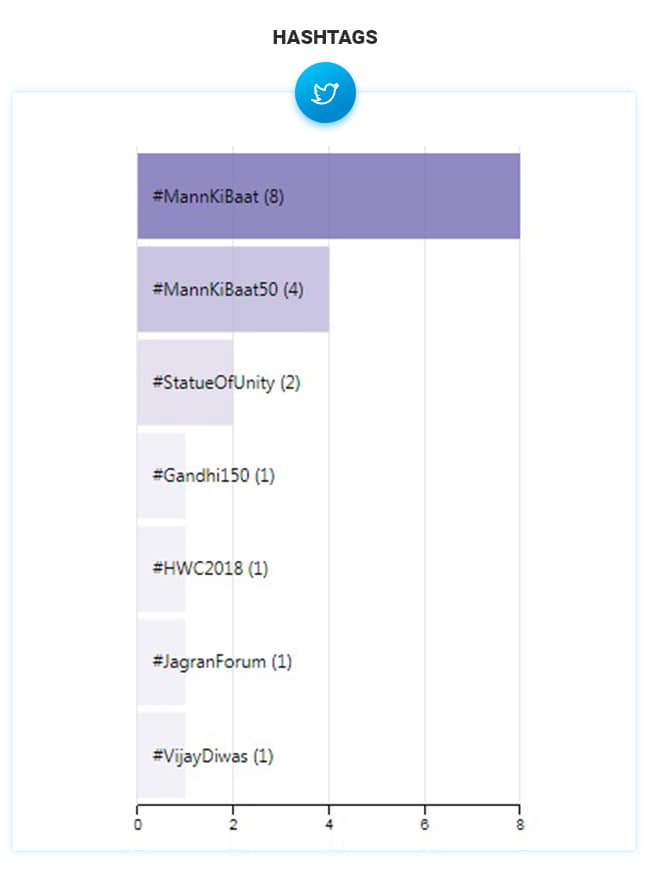Select the pale bar beside #VijayDiwas
The height and width of the screenshot is (884, 650).
point(144,756)
